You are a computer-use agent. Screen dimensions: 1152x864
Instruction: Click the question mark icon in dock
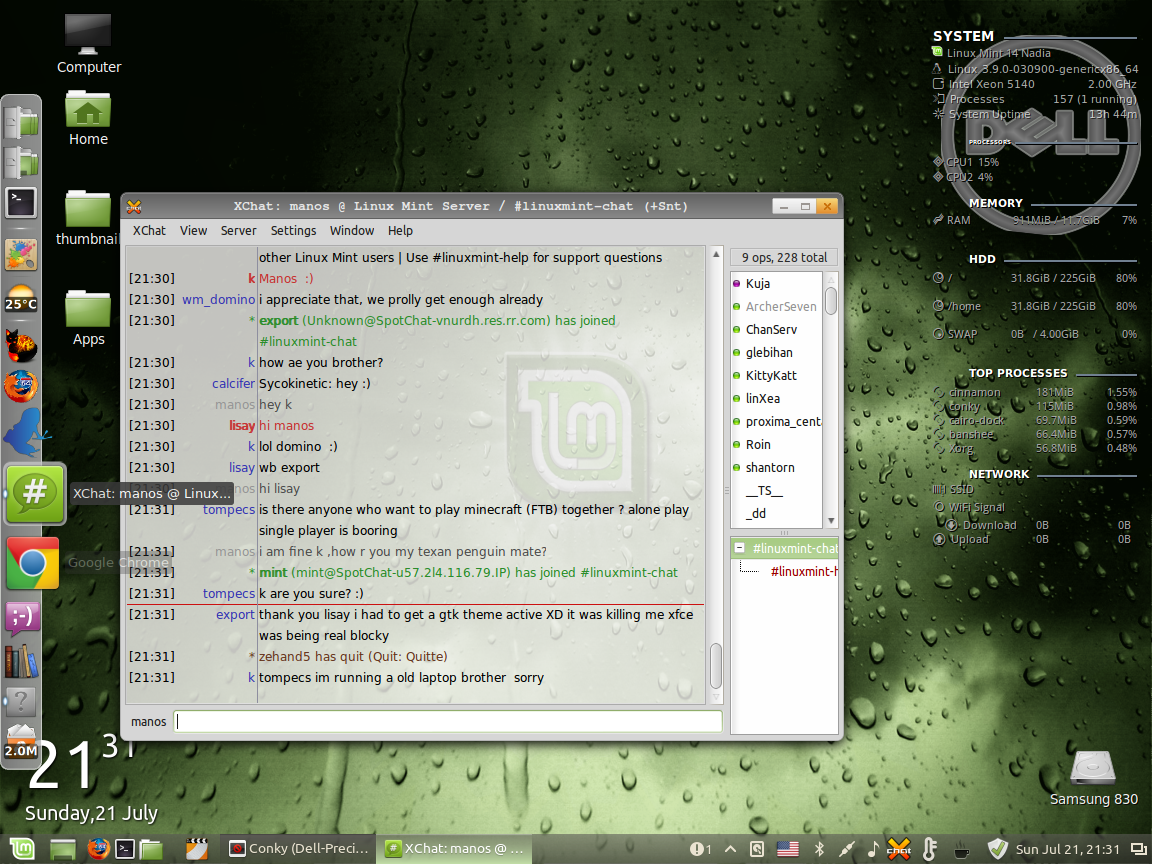pyautogui.click(x=21, y=702)
